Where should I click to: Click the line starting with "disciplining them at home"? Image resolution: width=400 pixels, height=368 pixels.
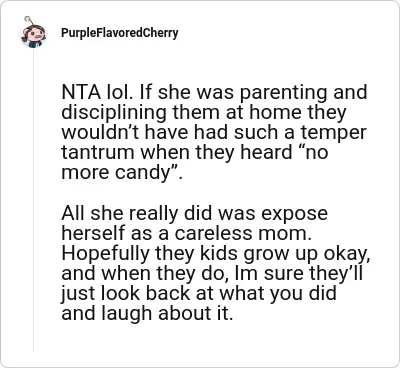(x=204, y=113)
